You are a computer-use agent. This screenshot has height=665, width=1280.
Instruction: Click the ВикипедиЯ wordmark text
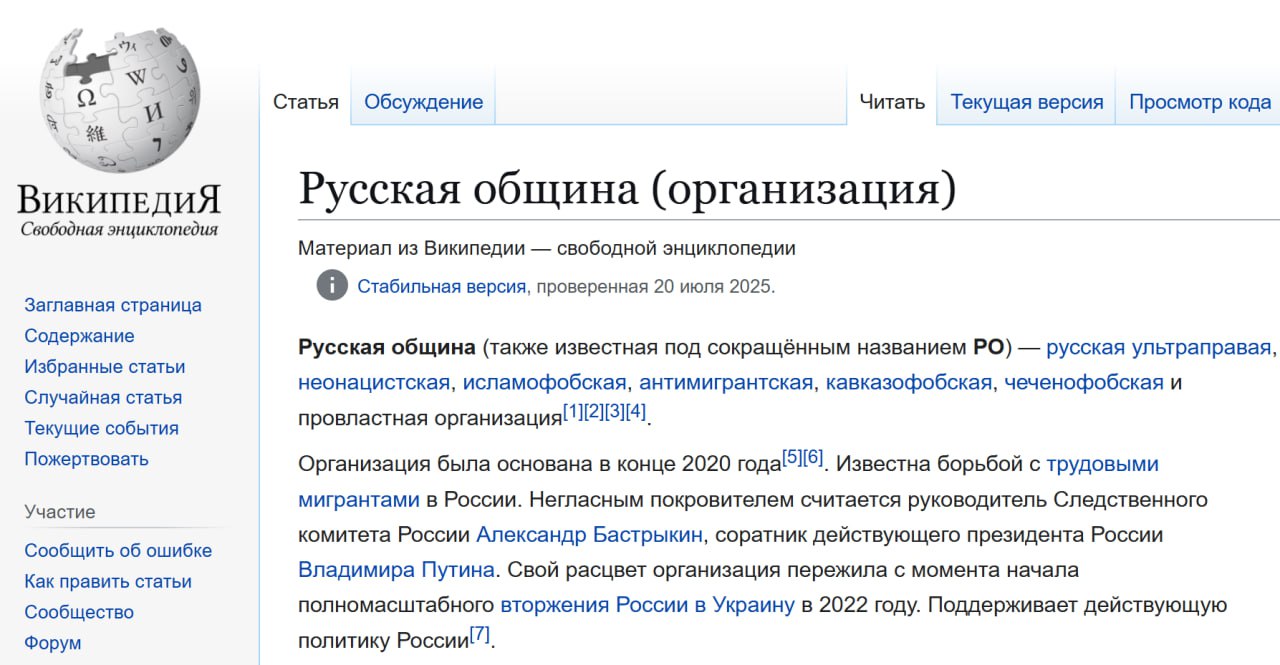click(119, 200)
